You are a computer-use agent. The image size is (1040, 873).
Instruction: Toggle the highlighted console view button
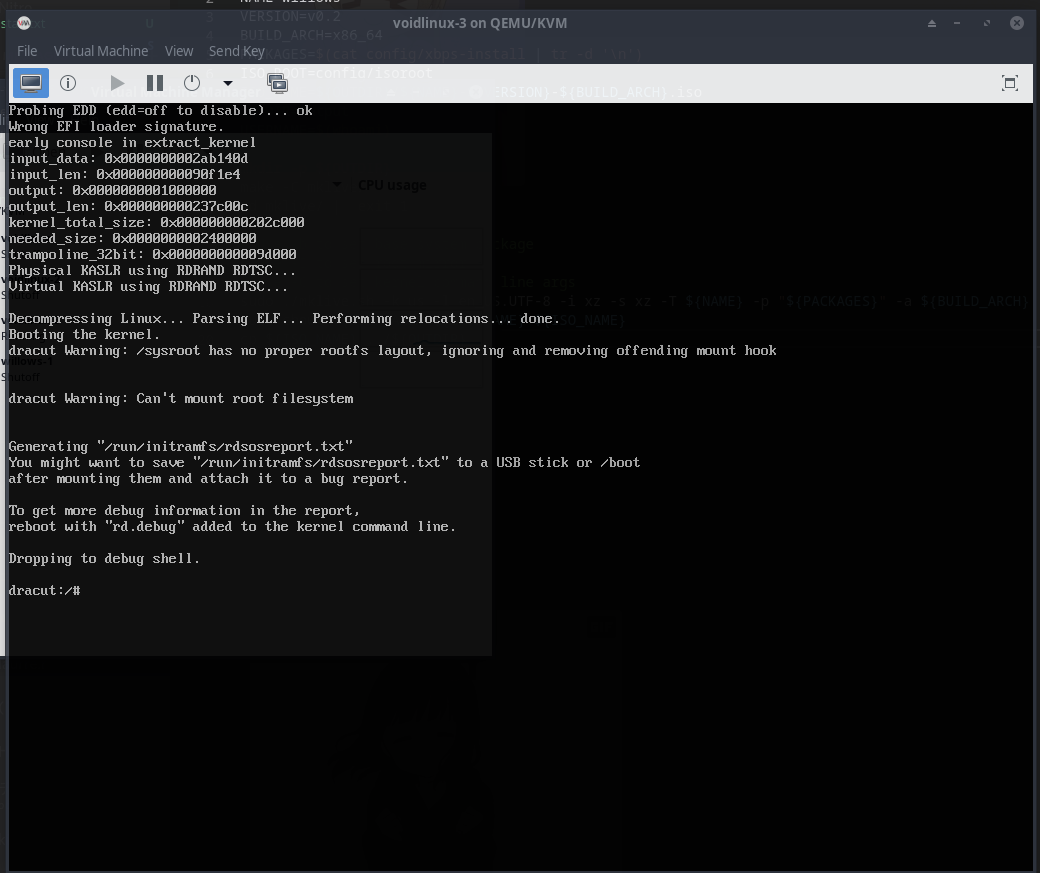point(30,83)
